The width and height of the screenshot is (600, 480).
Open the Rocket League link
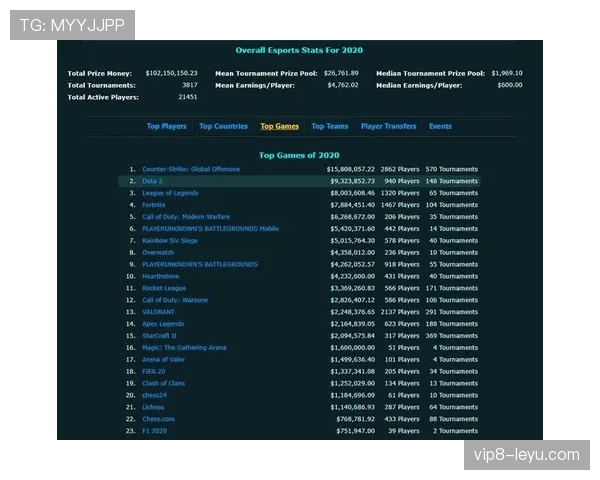(164, 288)
